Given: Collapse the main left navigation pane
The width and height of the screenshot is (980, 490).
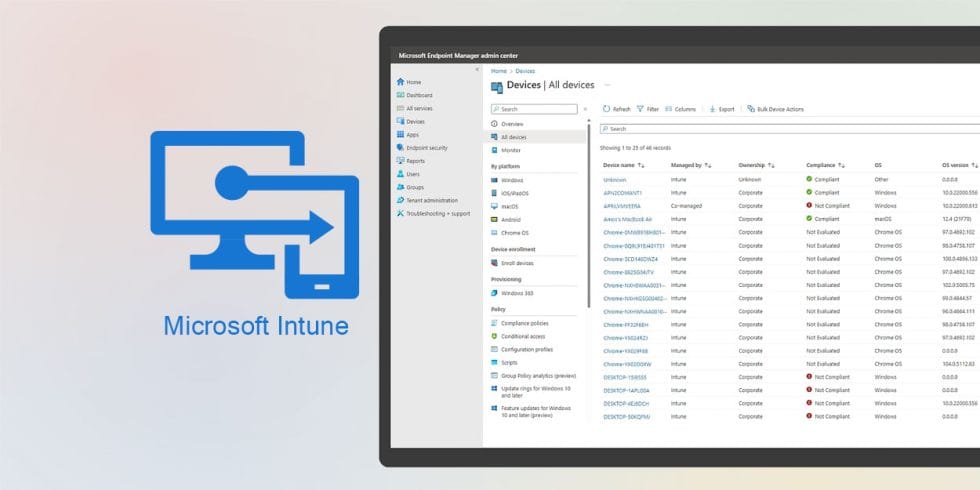Looking at the screenshot, I should (x=477, y=70).
